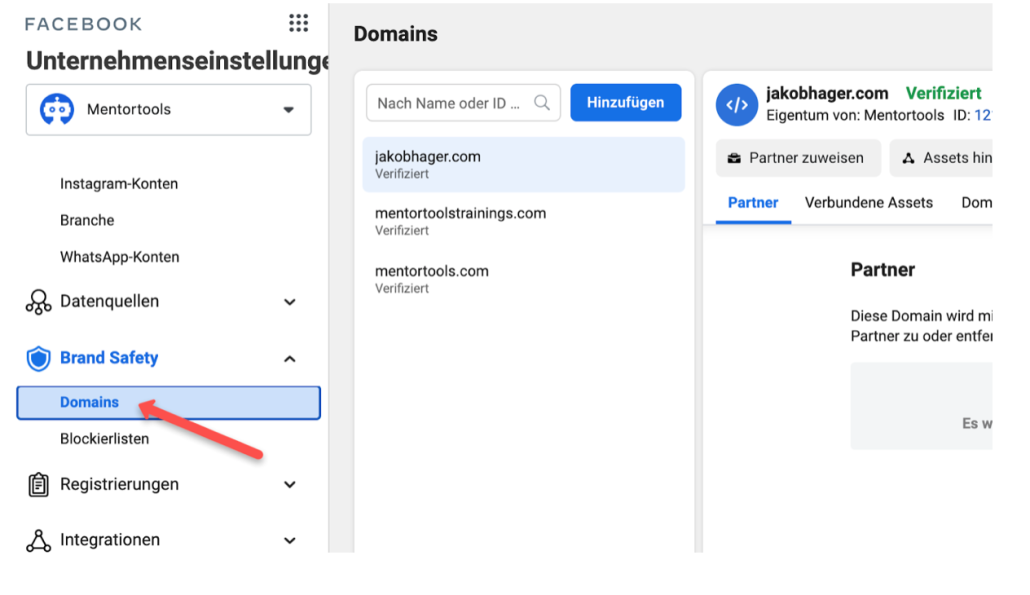The height and width of the screenshot is (595, 1030).
Task: Click the Integrationen label in sidebar
Action: 110,540
